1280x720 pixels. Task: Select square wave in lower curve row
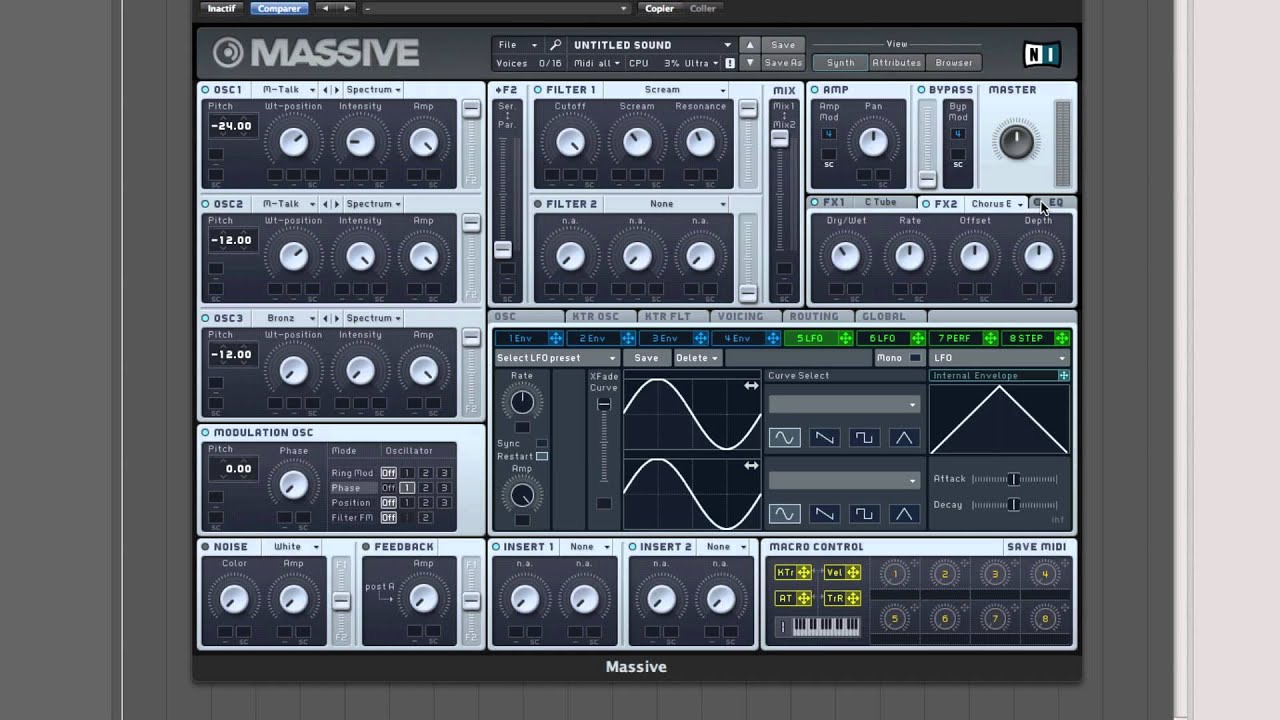864,514
